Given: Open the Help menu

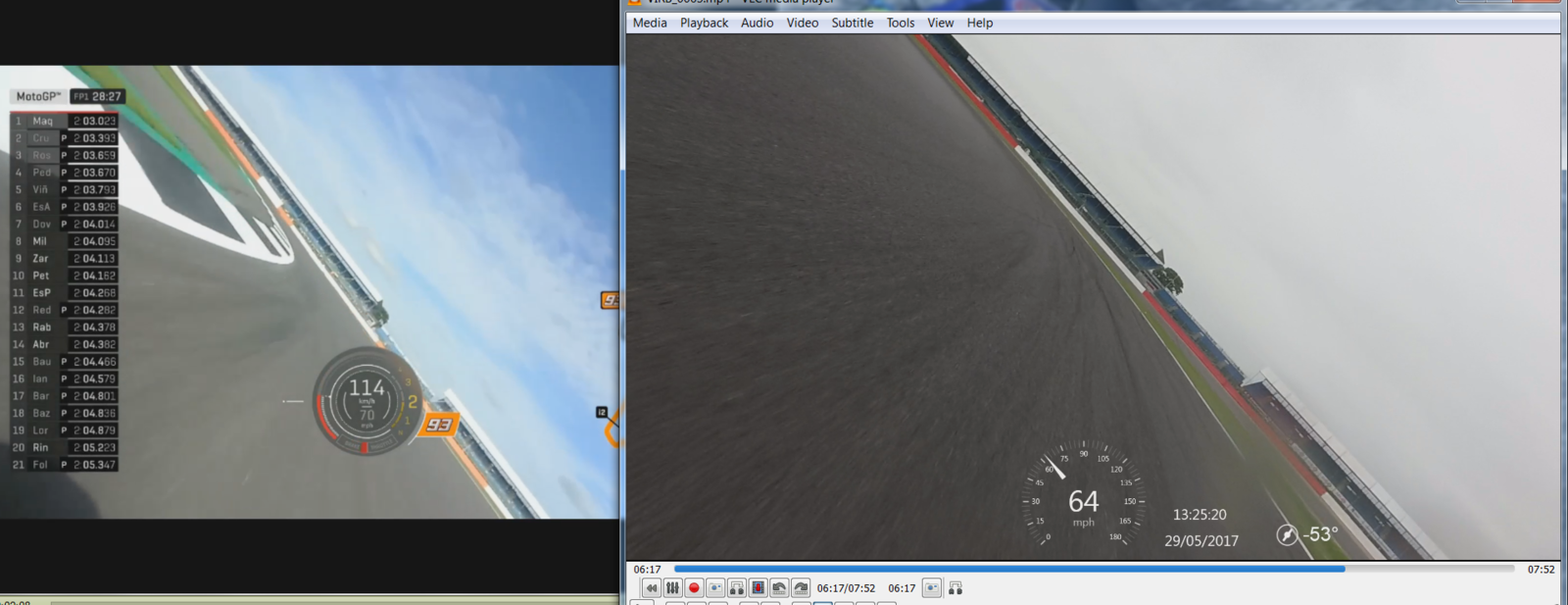Looking at the screenshot, I should click(980, 23).
